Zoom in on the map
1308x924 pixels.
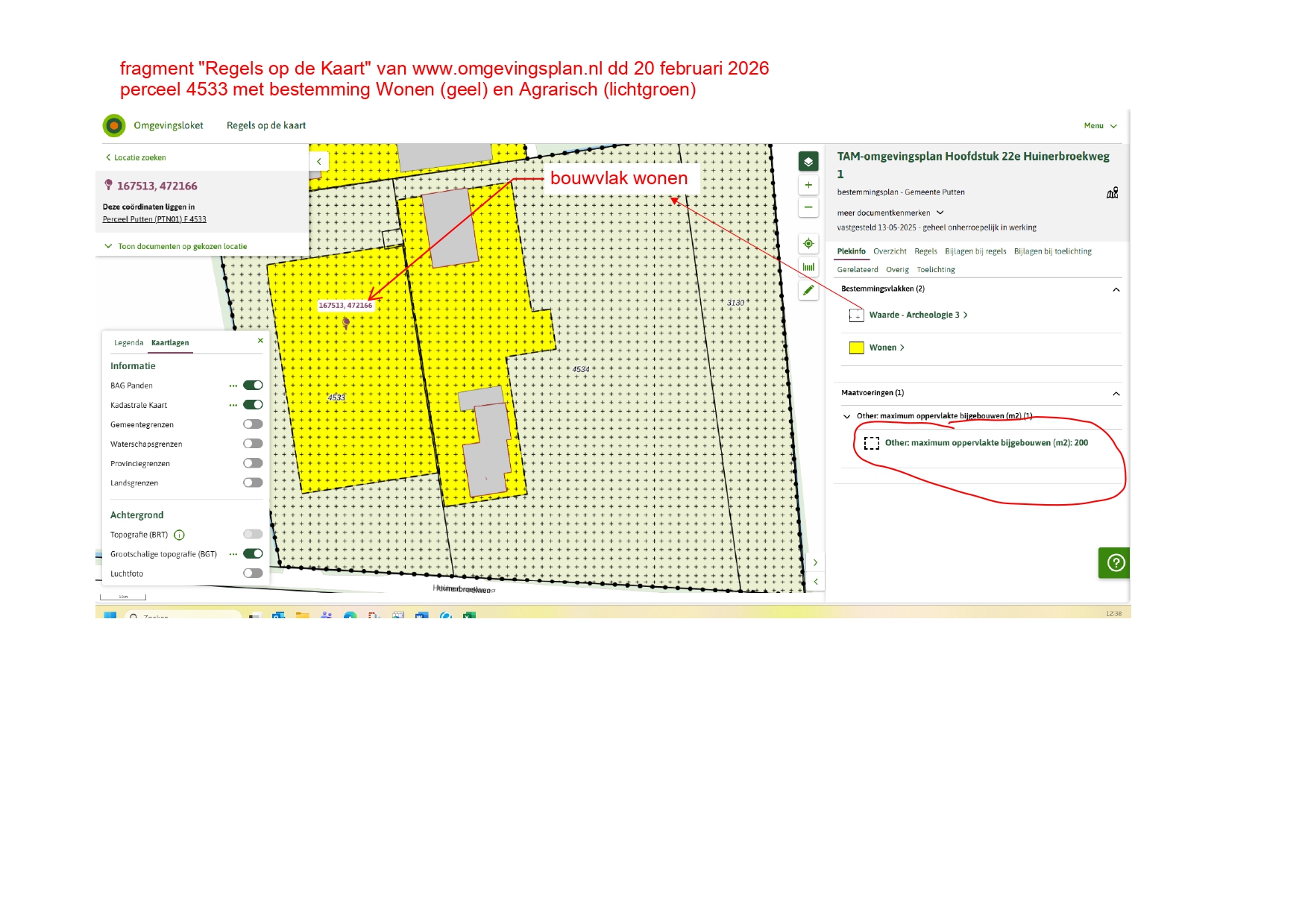808,185
